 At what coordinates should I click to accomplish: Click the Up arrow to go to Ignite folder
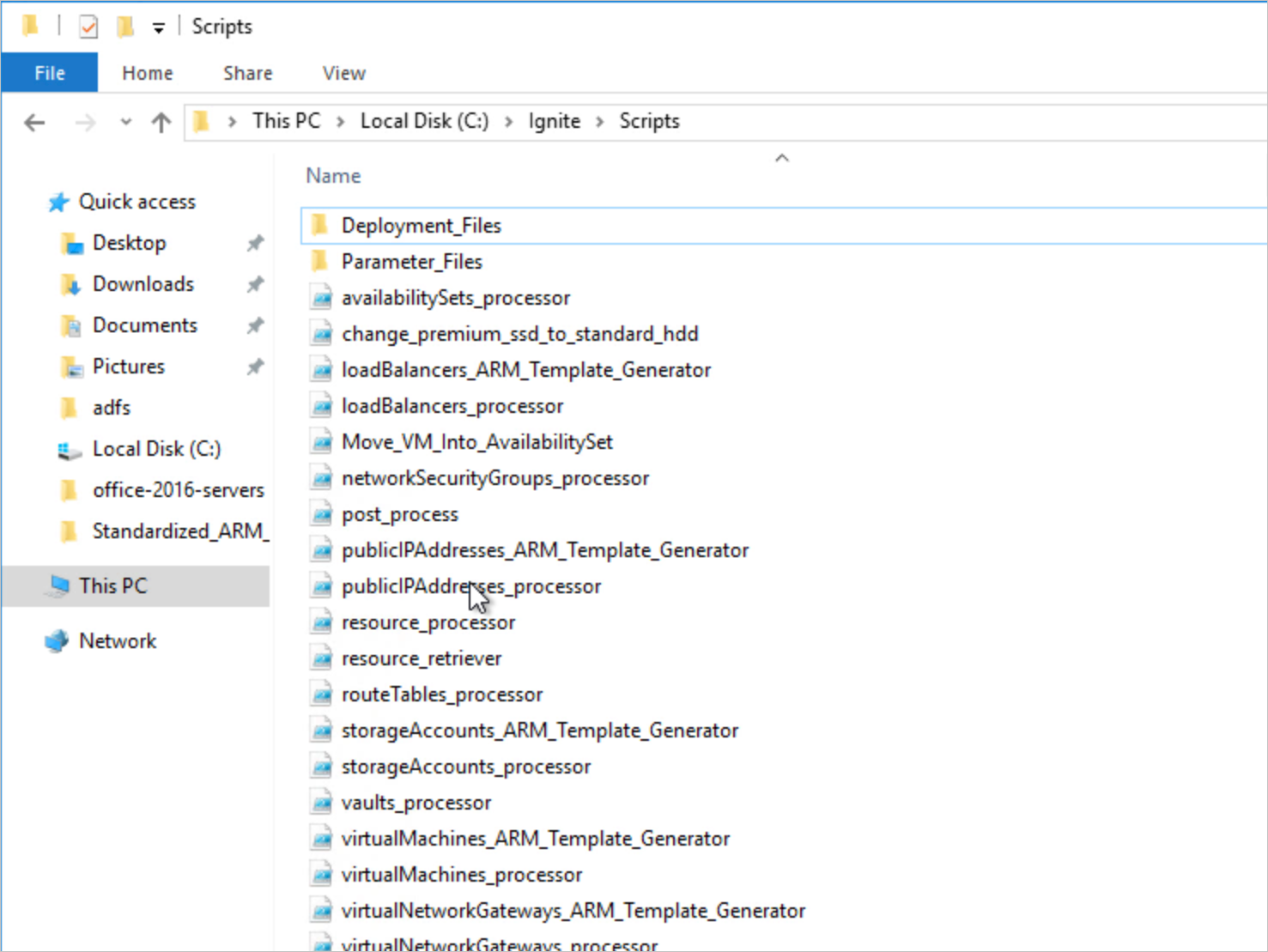coord(161,122)
